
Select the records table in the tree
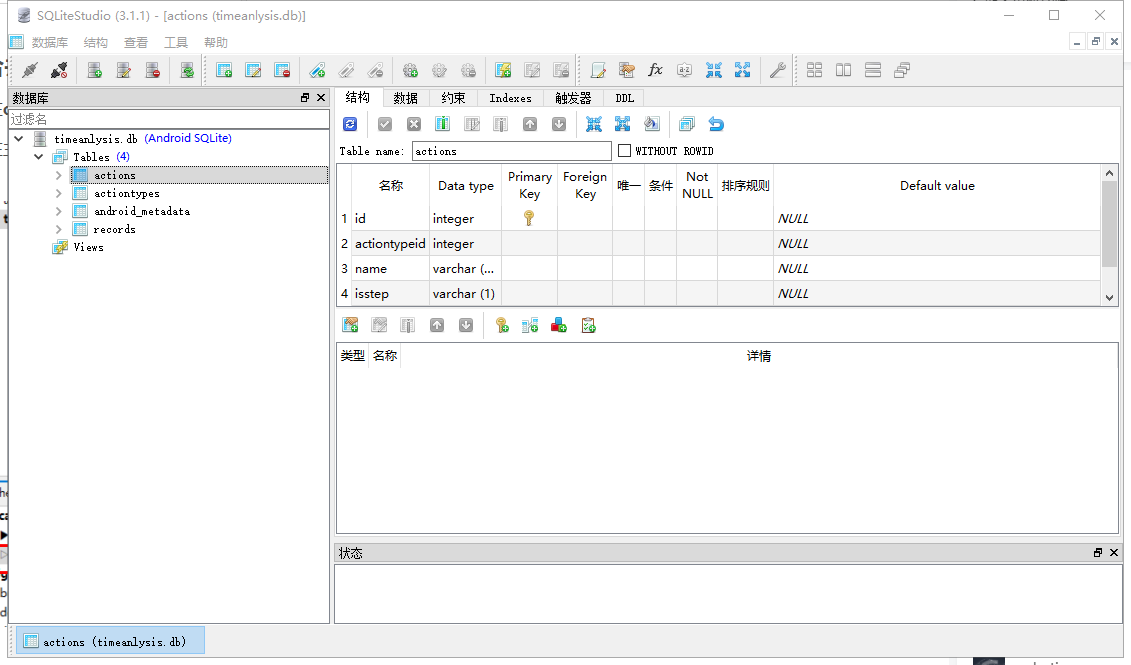click(114, 229)
